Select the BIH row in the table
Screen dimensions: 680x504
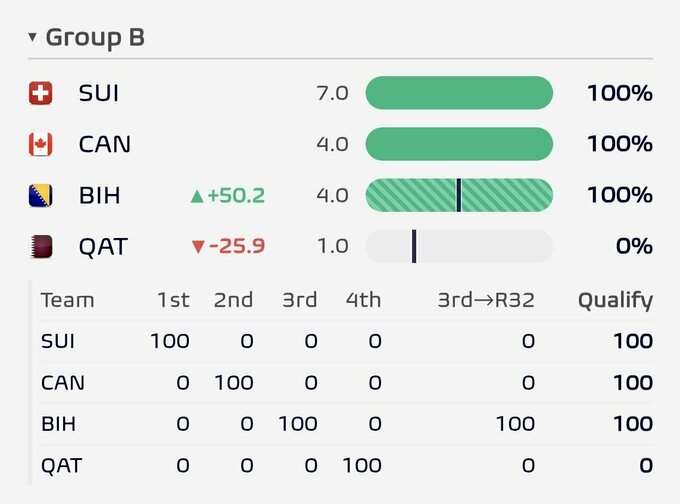347,424
